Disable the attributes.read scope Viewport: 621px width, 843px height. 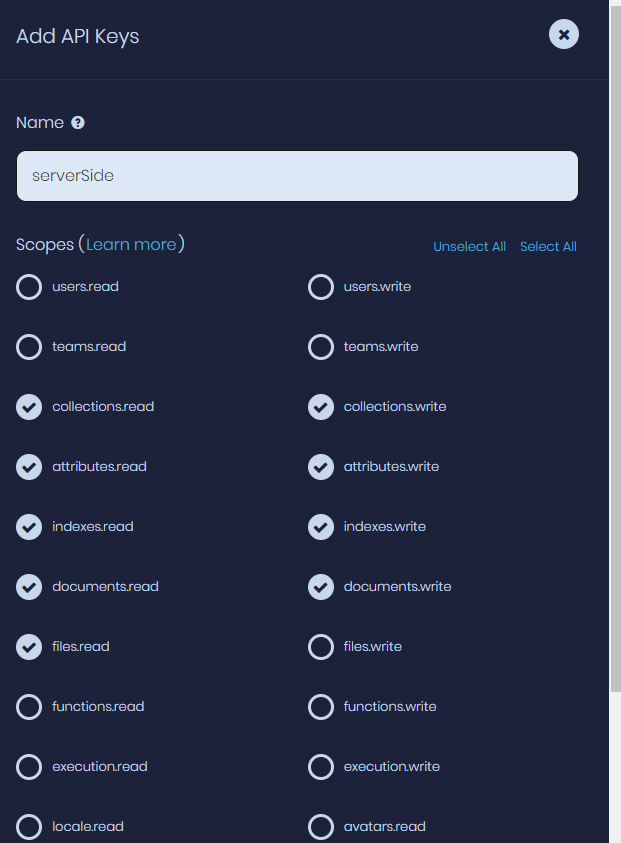[x=29, y=467]
